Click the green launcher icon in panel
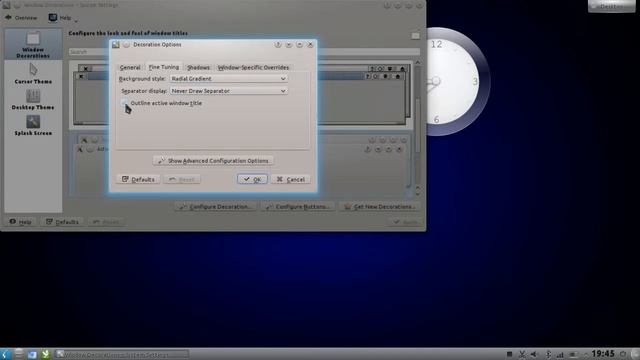Viewport: 640px width, 360px height. click(45, 354)
